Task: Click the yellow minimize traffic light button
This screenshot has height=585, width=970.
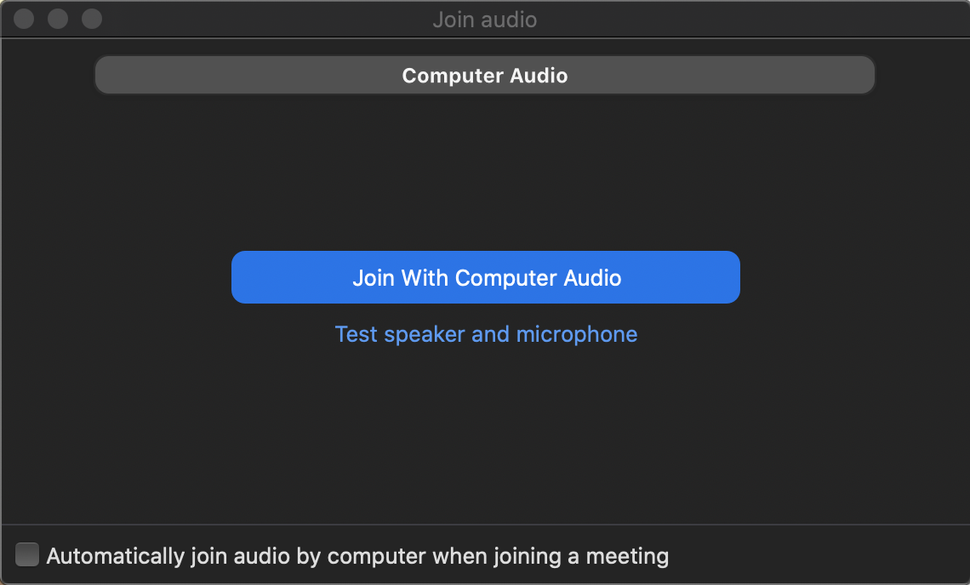Action: [56, 18]
